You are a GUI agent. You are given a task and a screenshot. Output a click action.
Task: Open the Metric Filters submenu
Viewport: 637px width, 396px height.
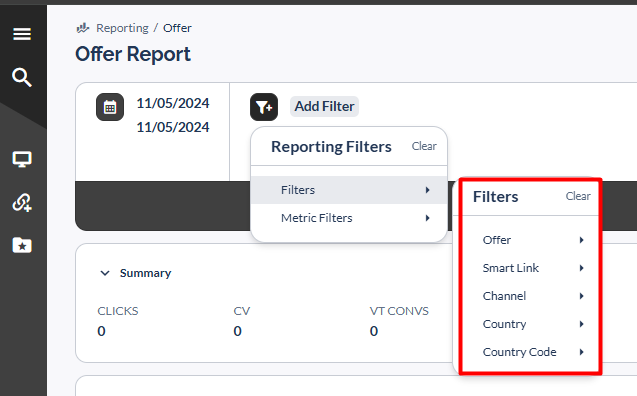coord(349,218)
